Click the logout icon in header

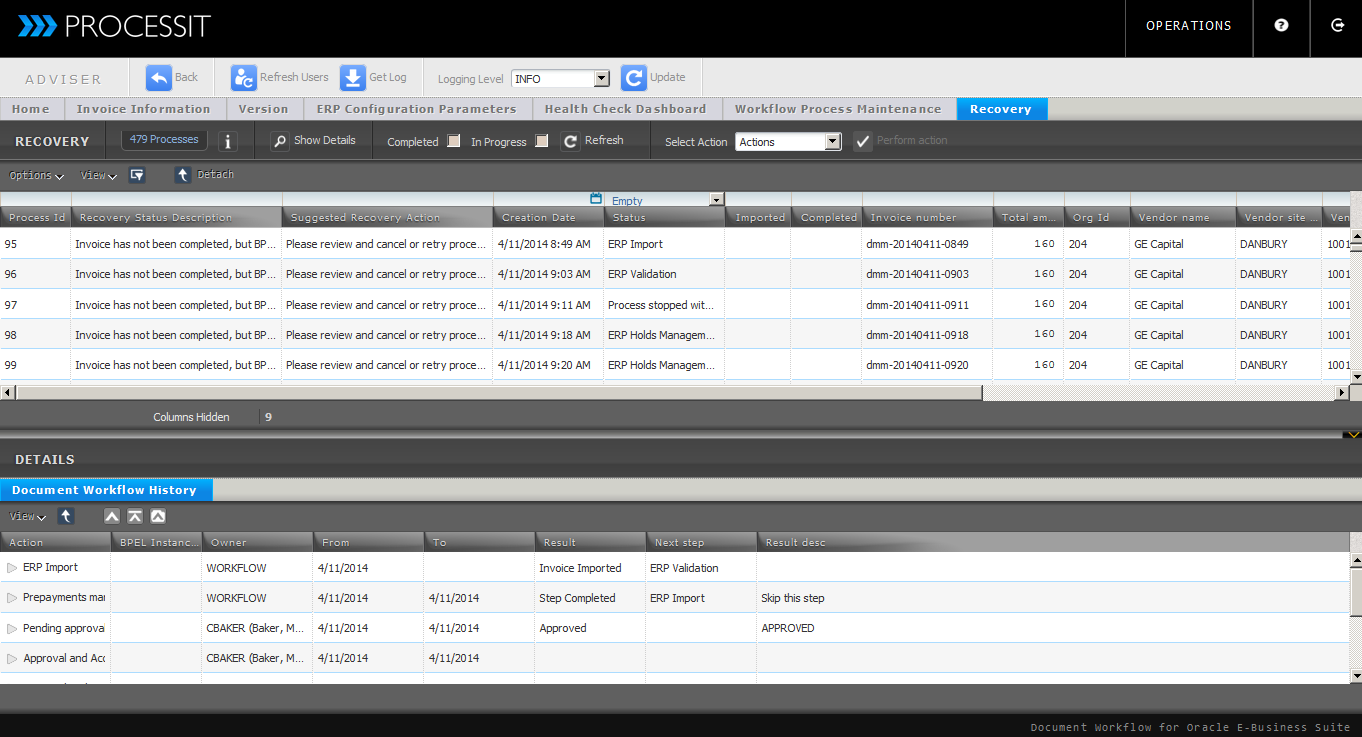coord(1337,26)
